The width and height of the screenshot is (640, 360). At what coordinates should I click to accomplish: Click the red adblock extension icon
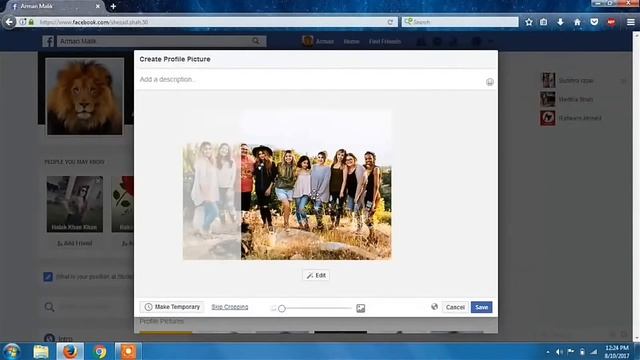[611, 22]
